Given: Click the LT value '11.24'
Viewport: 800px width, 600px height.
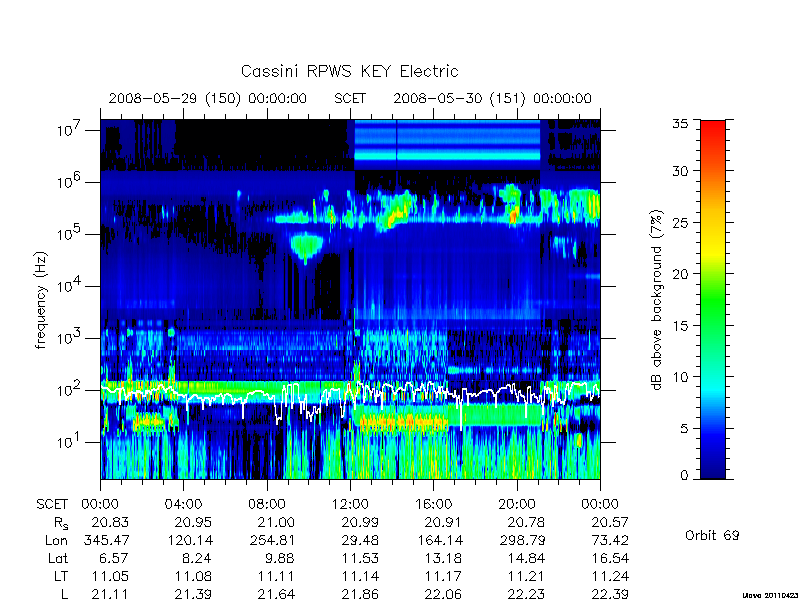Looking at the screenshot, I should tap(610, 576).
